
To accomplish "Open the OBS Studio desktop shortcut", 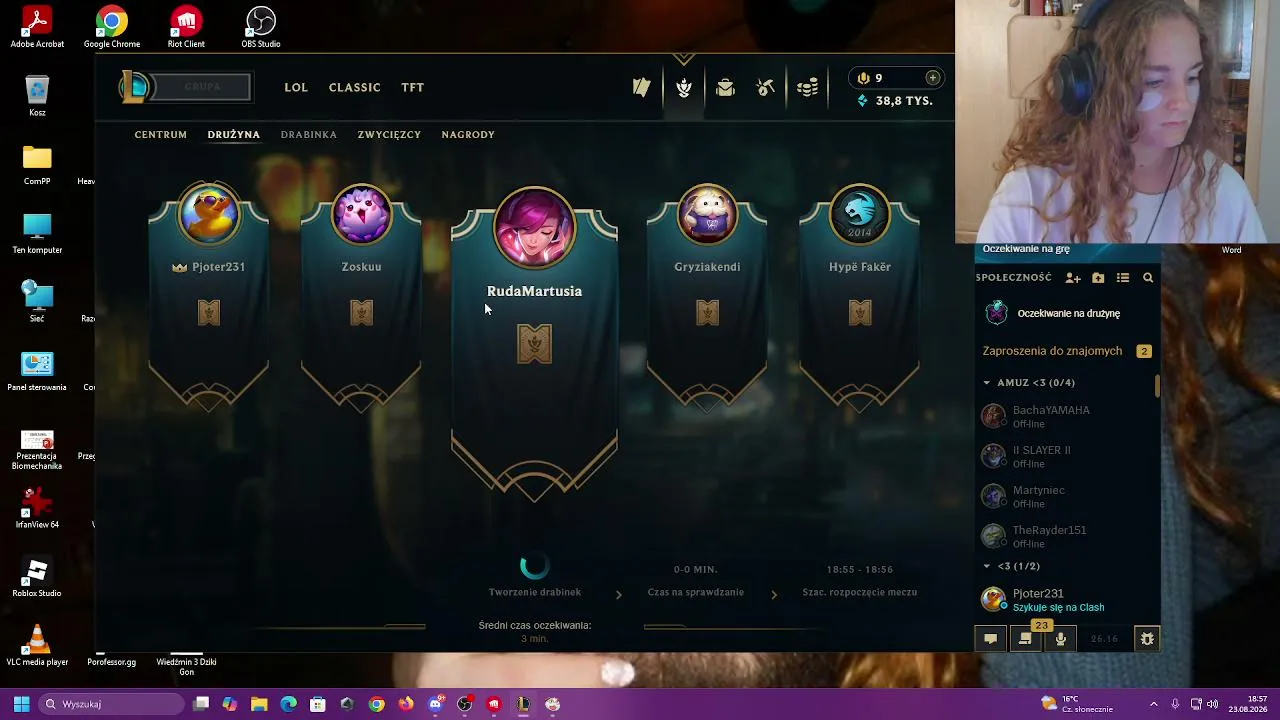I will (260, 28).
